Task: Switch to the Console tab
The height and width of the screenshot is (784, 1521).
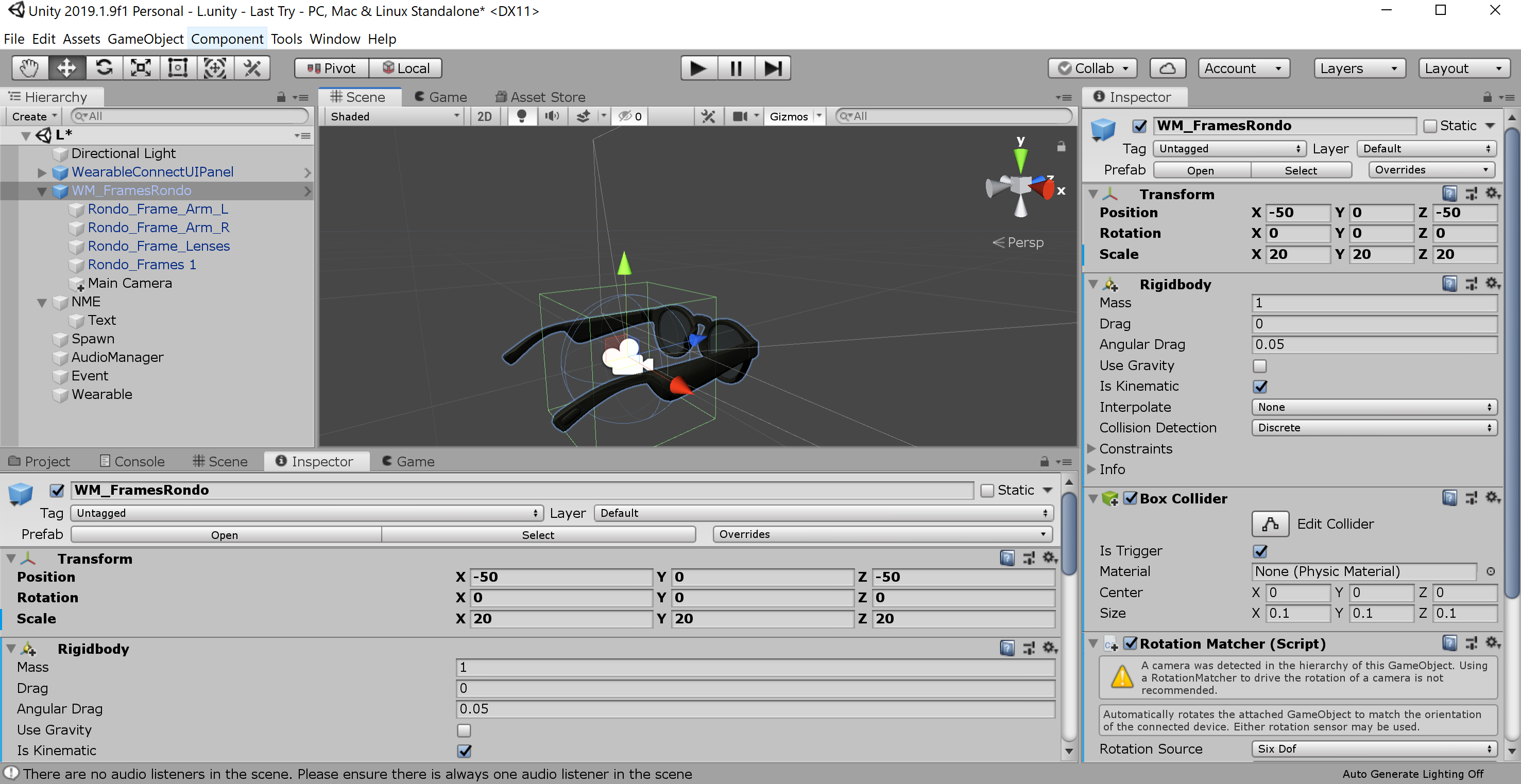Action: [x=132, y=461]
